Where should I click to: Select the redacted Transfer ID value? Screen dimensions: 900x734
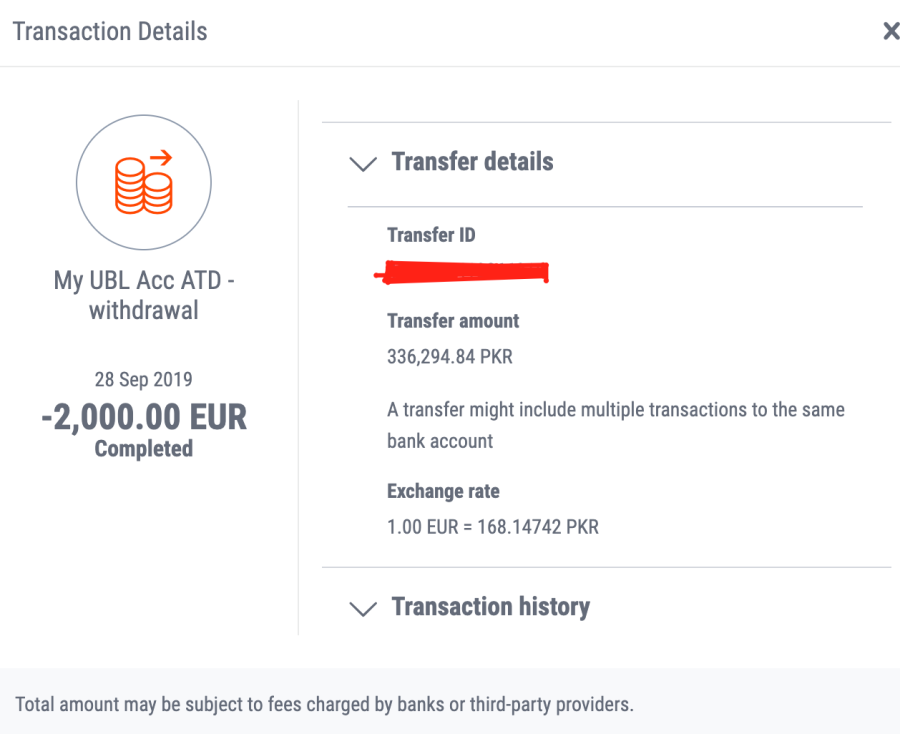(x=461, y=272)
